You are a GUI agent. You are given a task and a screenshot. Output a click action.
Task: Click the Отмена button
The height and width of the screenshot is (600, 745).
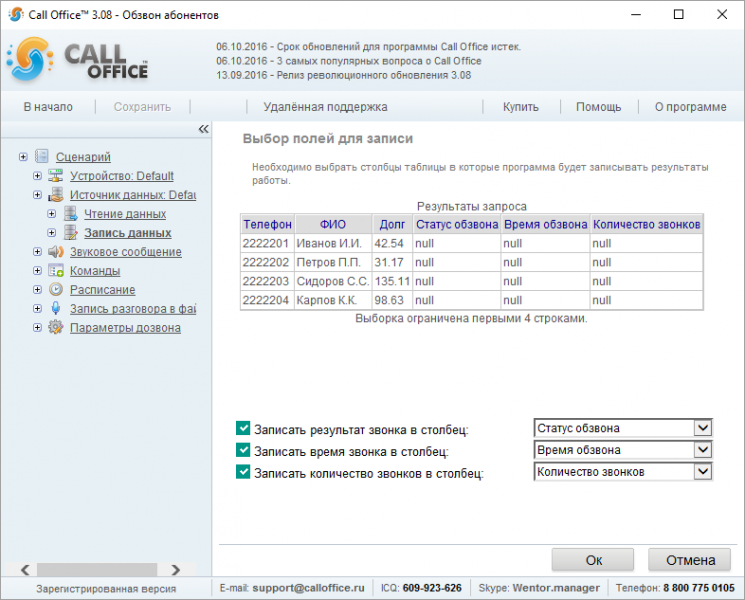[x=689, y=560]
